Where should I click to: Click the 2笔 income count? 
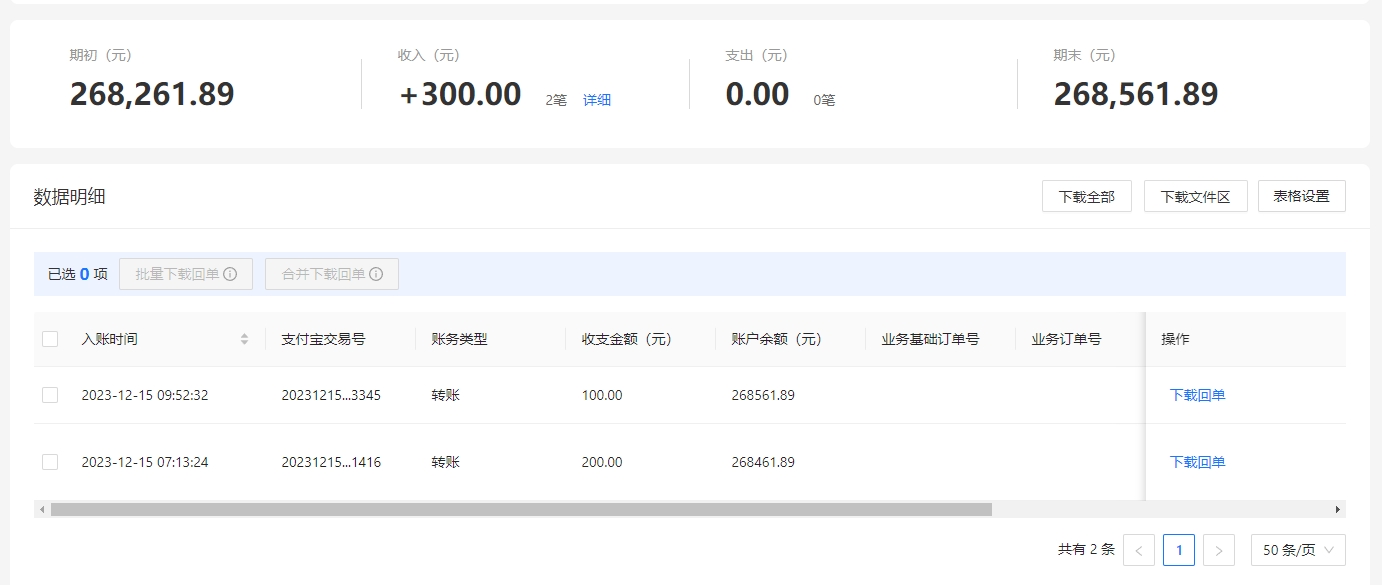click(x=556, y=100)
